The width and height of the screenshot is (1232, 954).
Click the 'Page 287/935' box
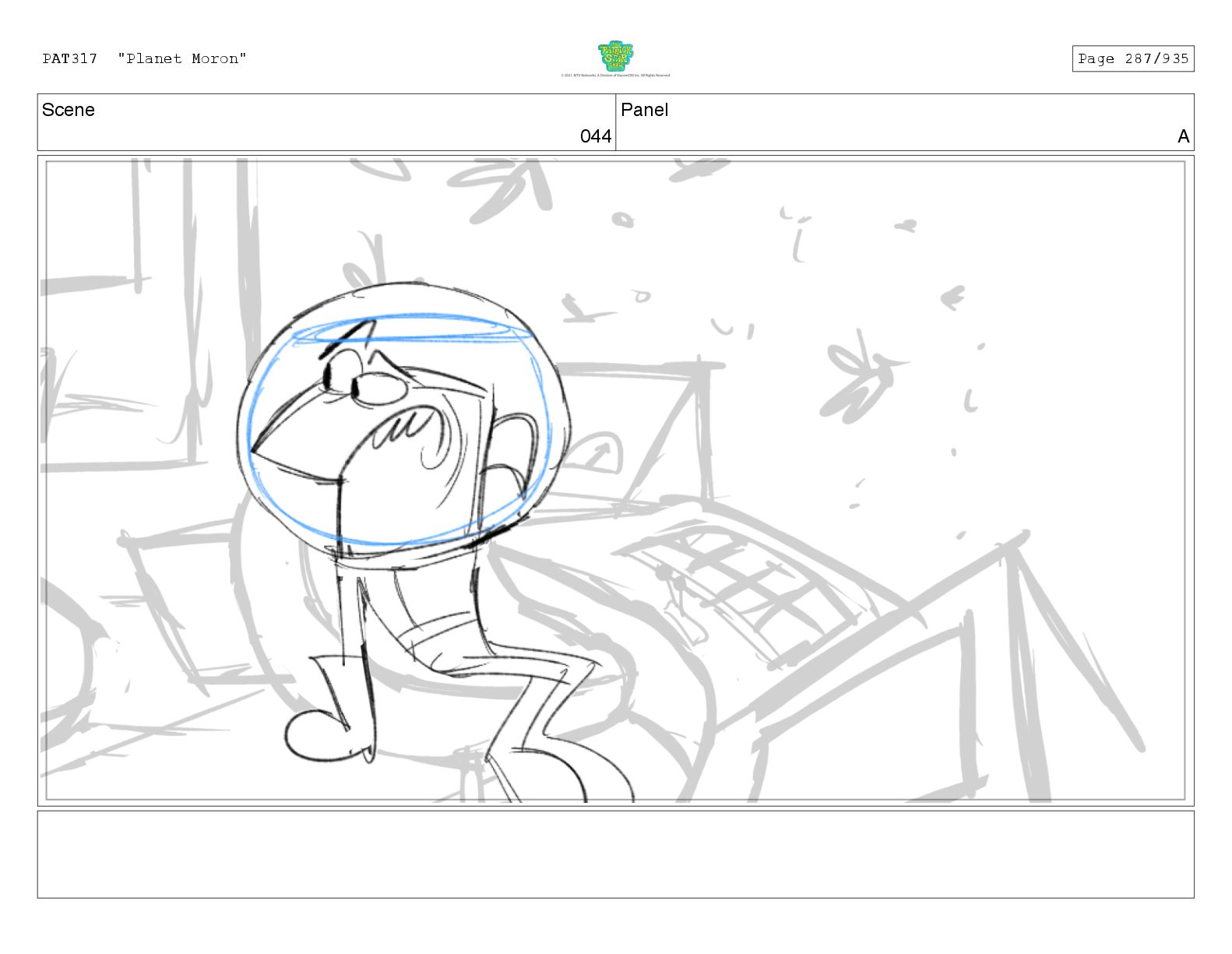(1133, 58)
